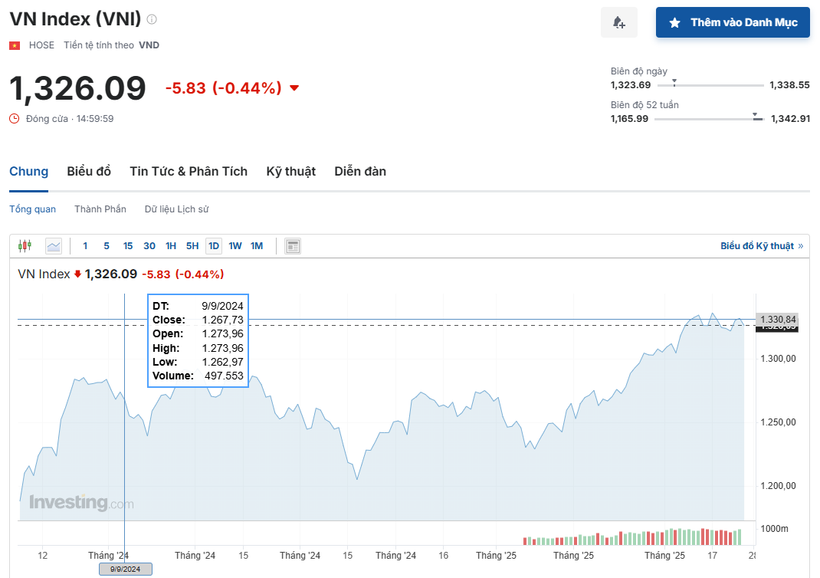The image size is (820, 578).
Task: Click the red down arrow beside -0.44%
Action: click(x=292, y=88)
